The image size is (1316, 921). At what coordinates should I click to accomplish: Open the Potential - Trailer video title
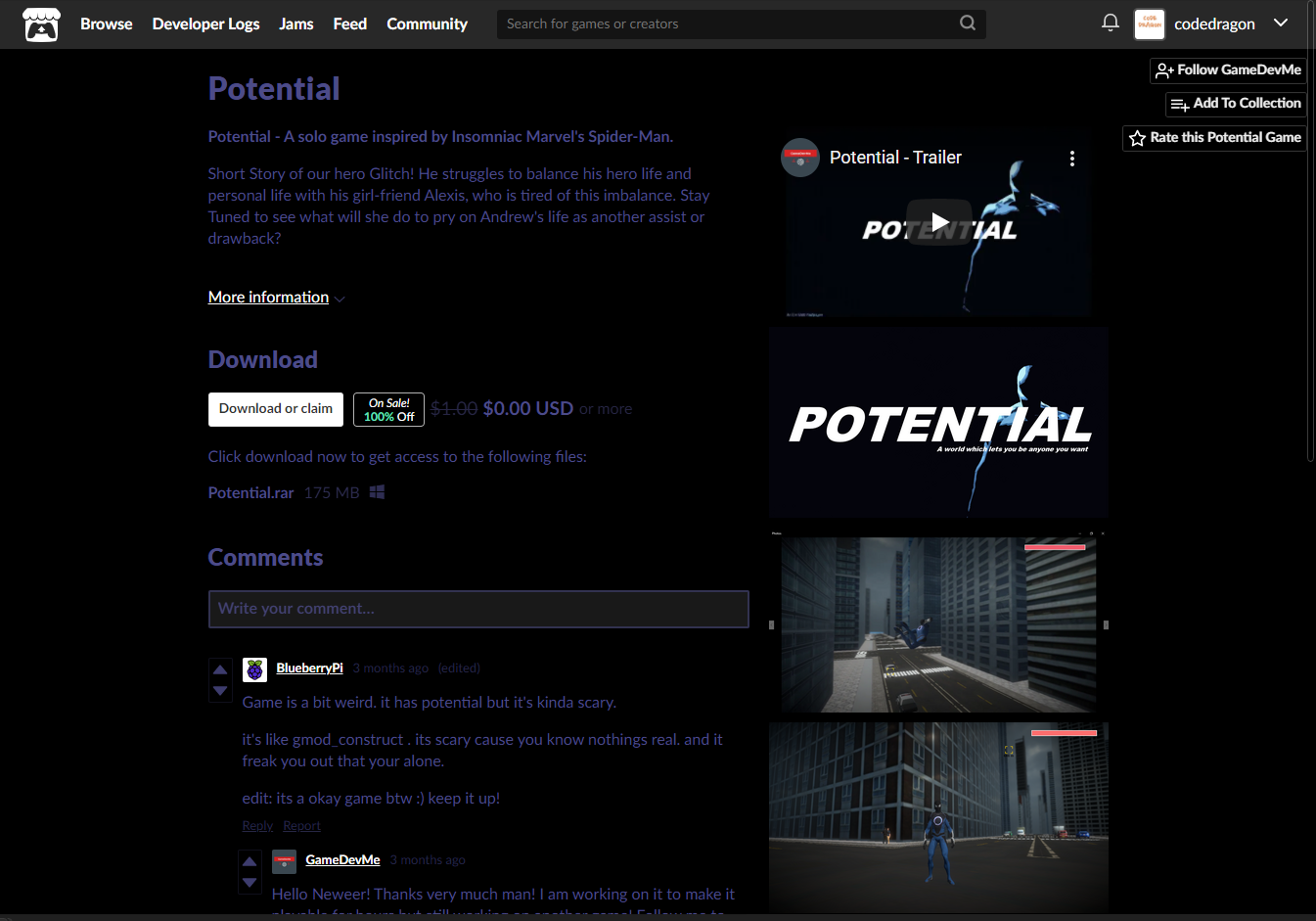[x=895, y=158]
